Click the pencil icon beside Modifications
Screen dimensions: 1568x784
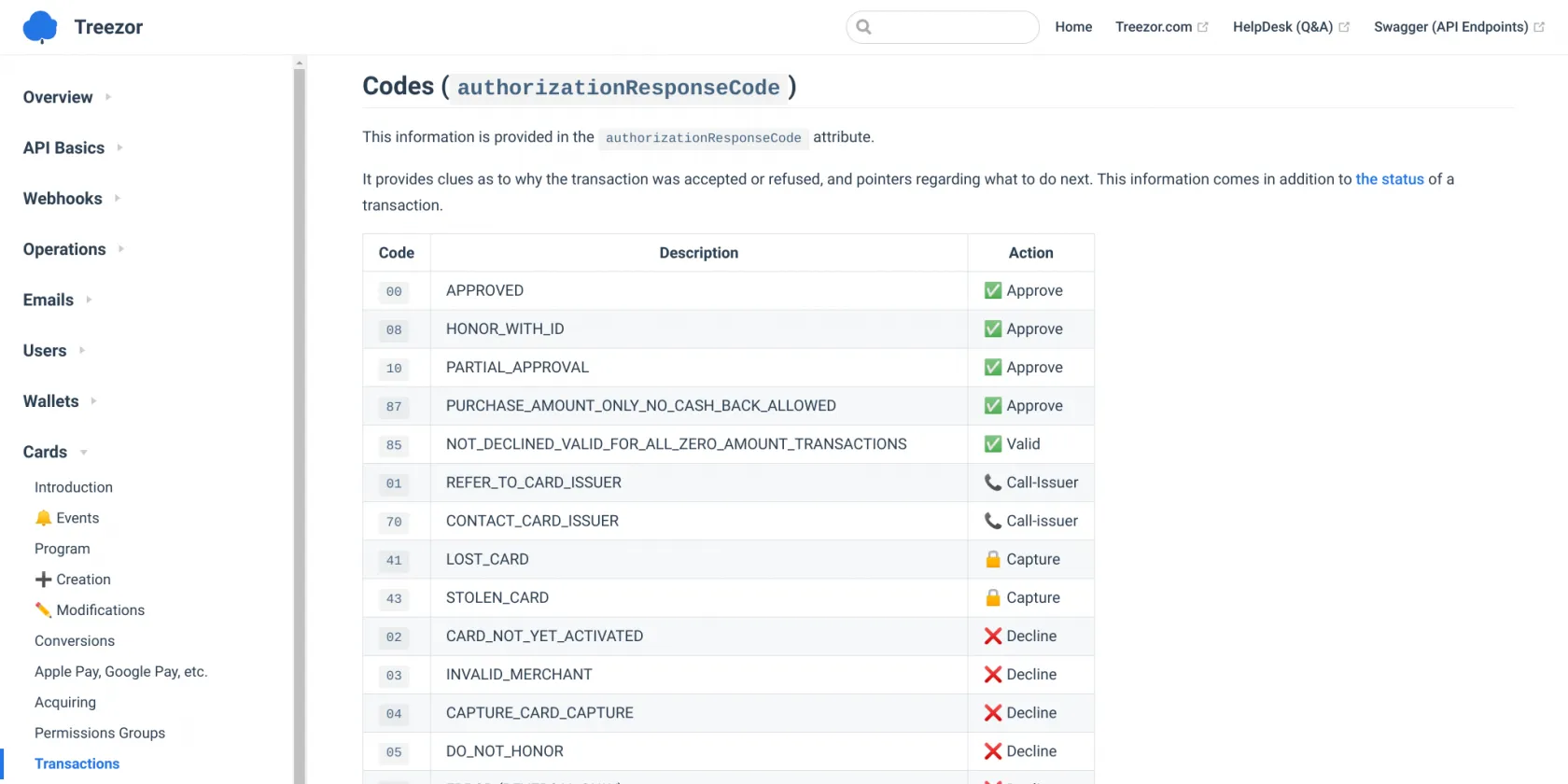point(43,610)
